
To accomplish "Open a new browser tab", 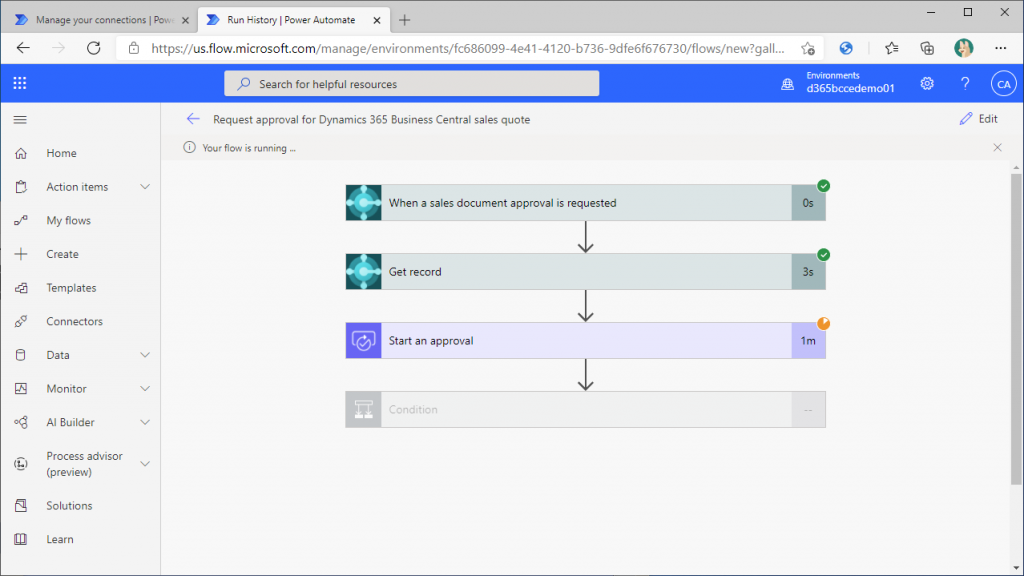I will [x=404, y=20].
